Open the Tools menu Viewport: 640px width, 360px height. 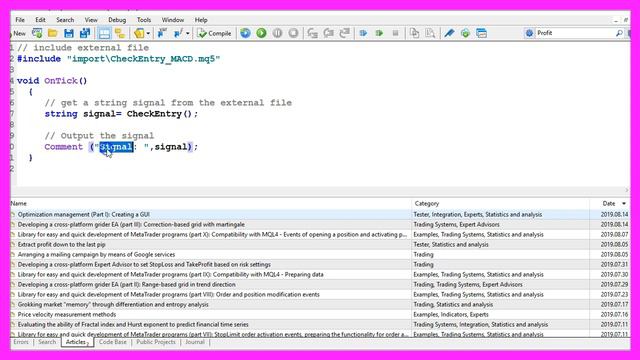(144, 20)
